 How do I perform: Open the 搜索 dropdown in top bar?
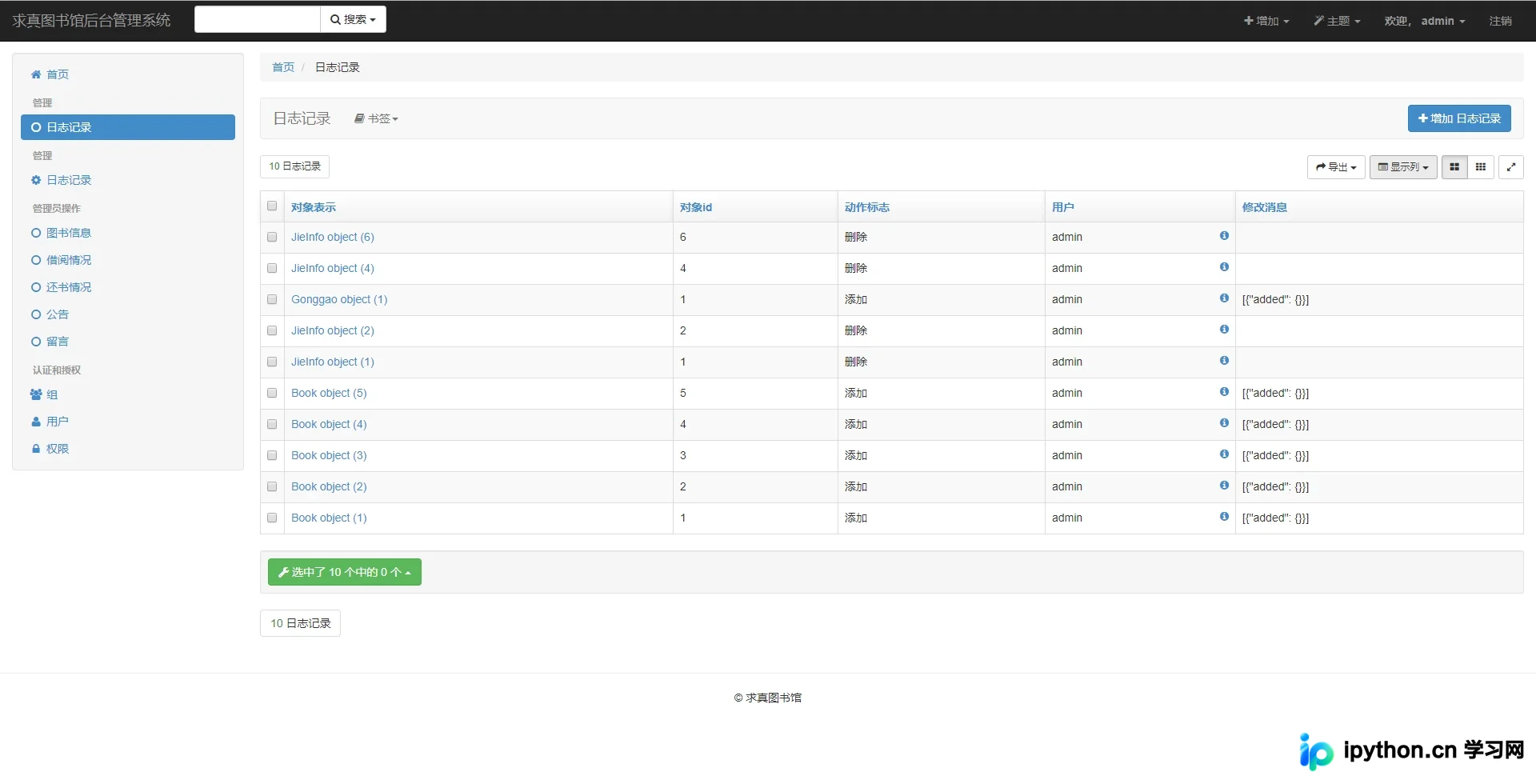(353, 19)
